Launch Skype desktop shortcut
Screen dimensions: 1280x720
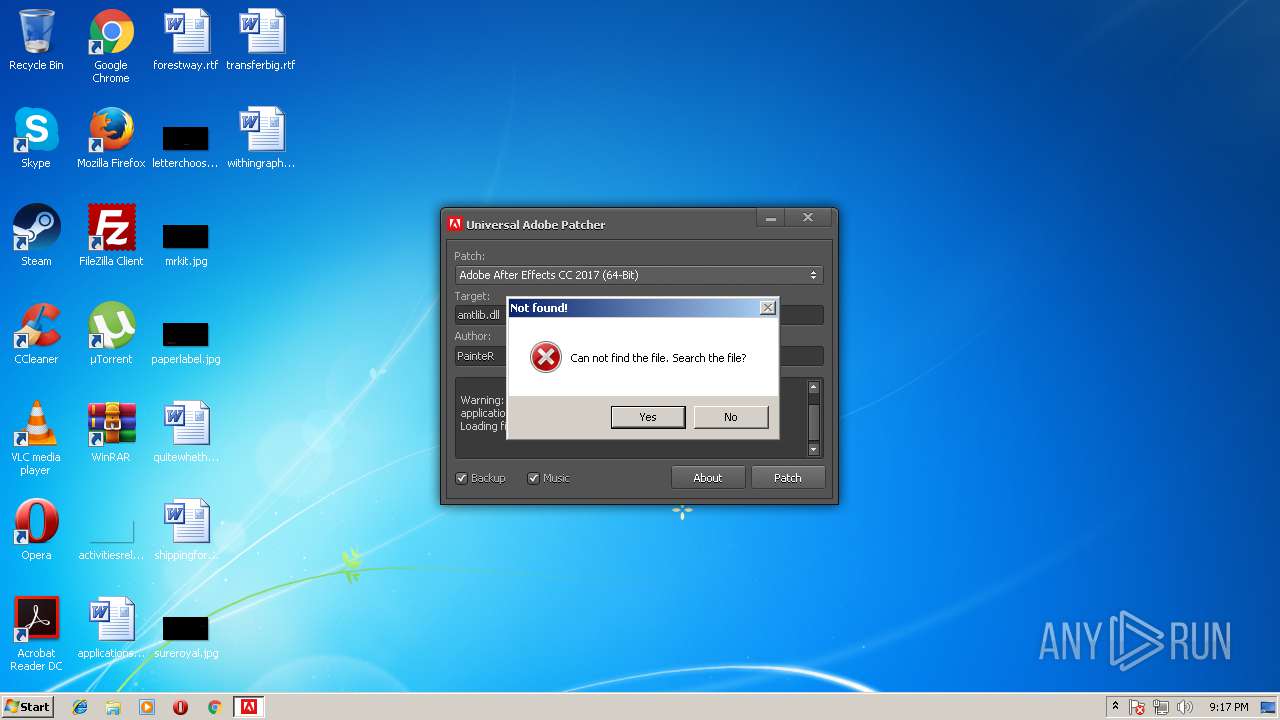click(x=36, y=138)
